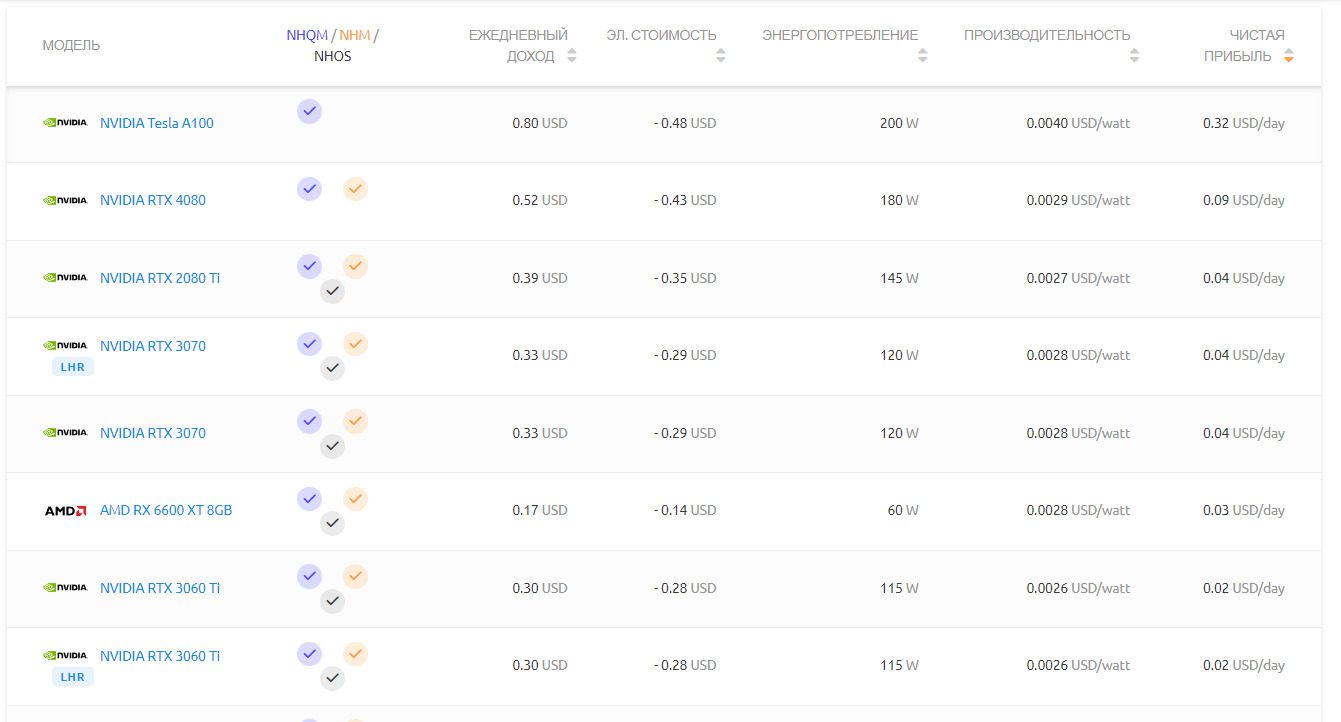Click NVIDIA logo in the RTX 3070 row without LHR

(x=65, y=433)
